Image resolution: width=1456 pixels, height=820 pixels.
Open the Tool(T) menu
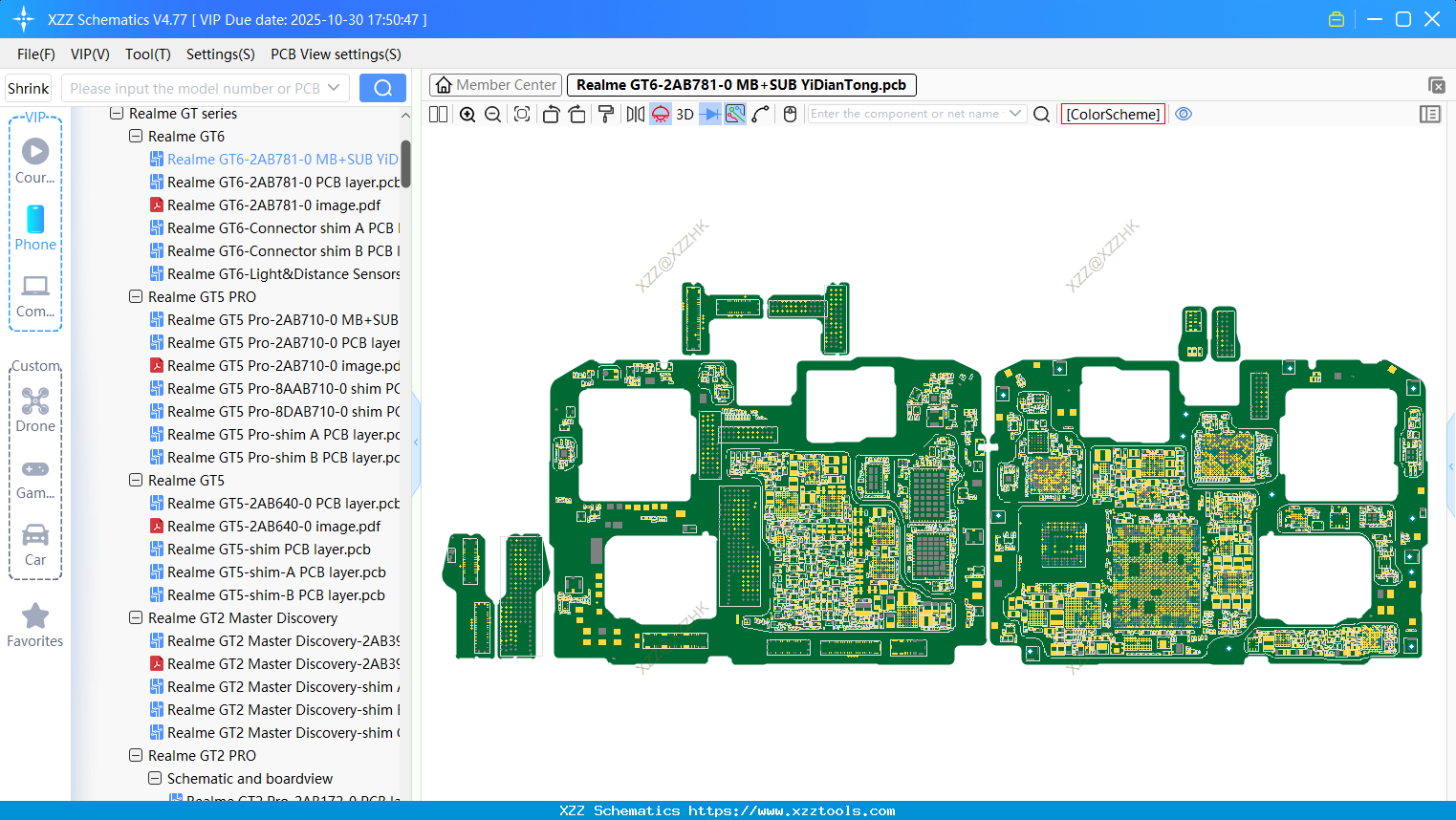(147, 54)
